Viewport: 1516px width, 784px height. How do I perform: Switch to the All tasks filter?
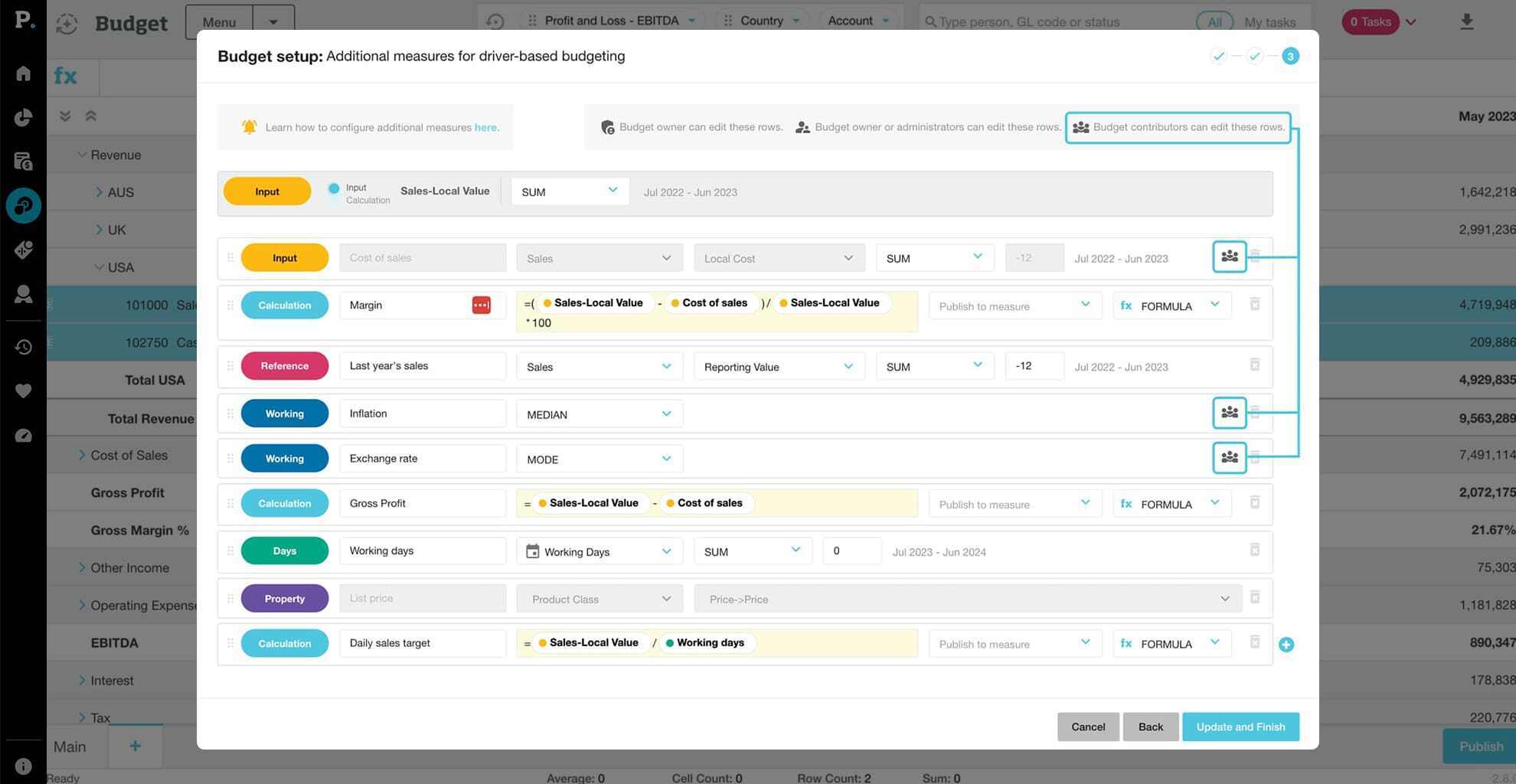[1214, 21]
